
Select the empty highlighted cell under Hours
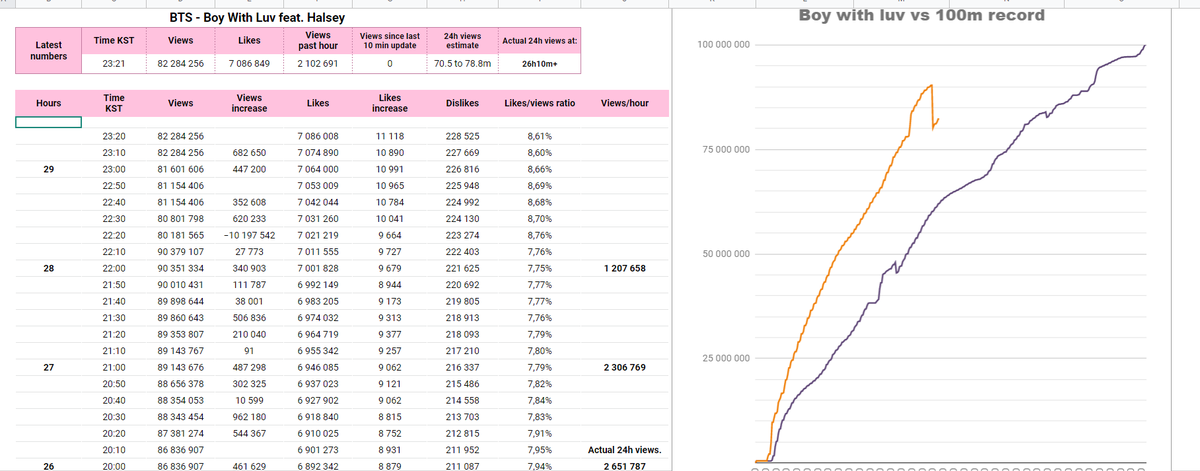48,122
